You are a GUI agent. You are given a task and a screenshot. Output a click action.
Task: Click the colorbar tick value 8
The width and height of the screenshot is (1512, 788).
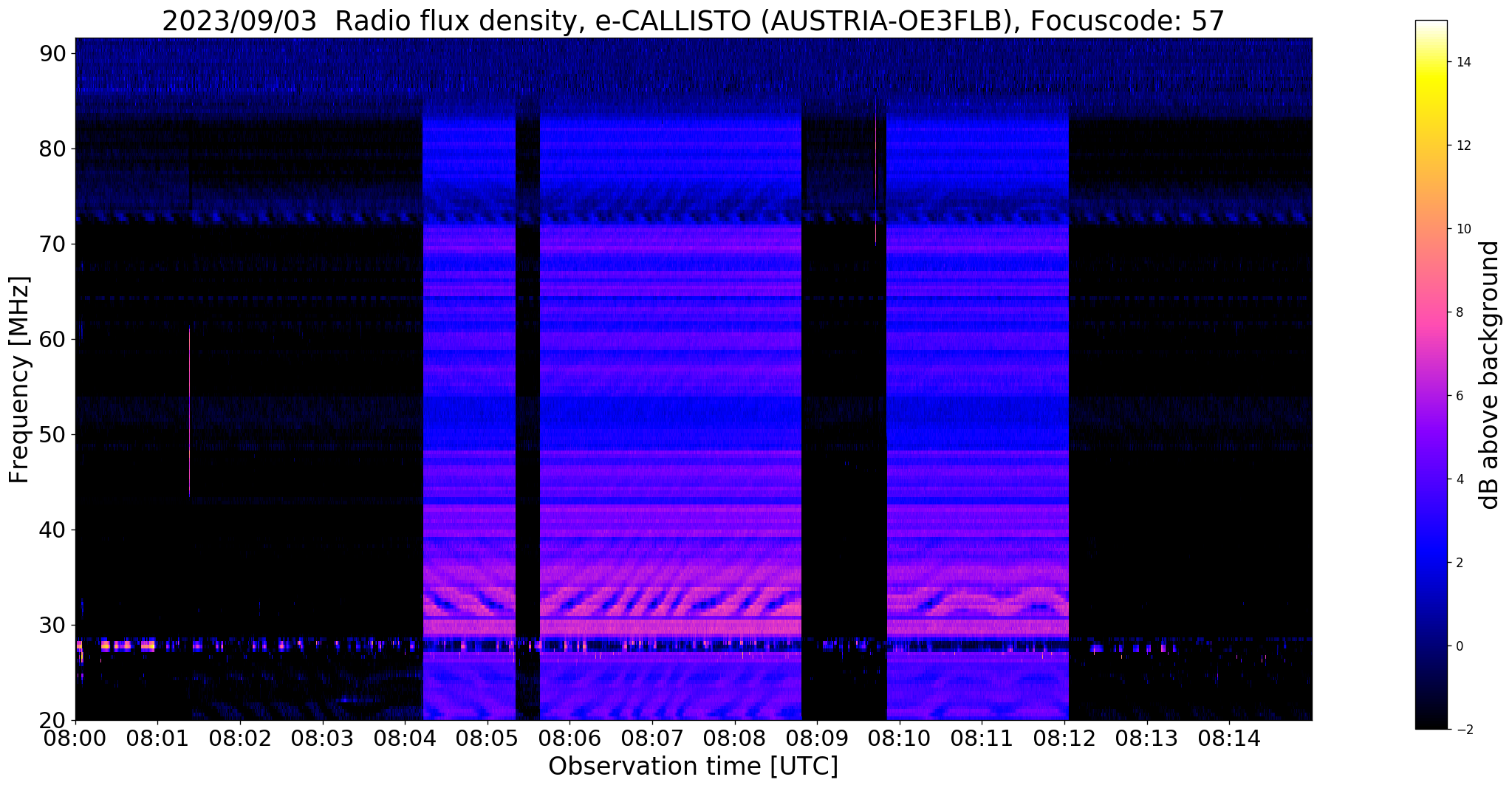tap(1459, 312)
